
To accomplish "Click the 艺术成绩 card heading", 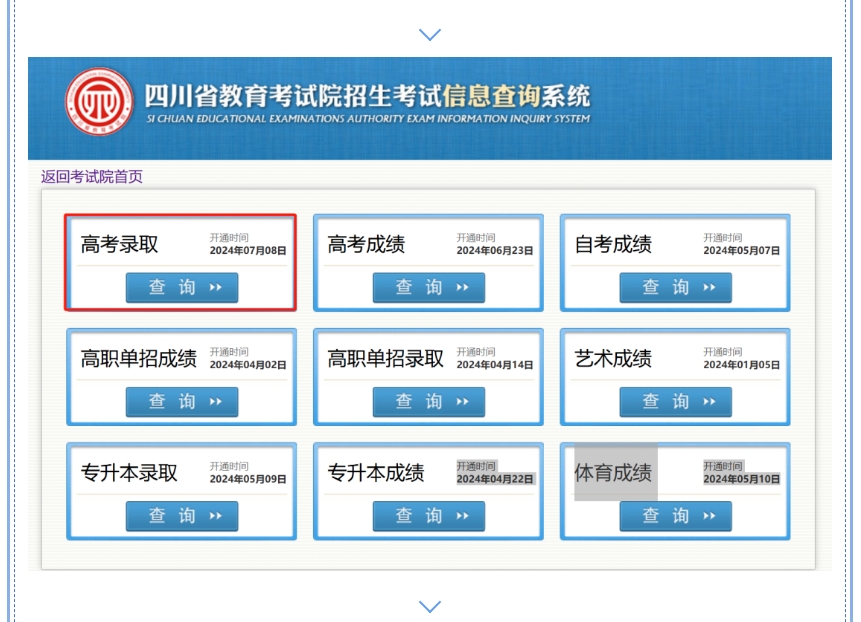I will click(613, 359).
